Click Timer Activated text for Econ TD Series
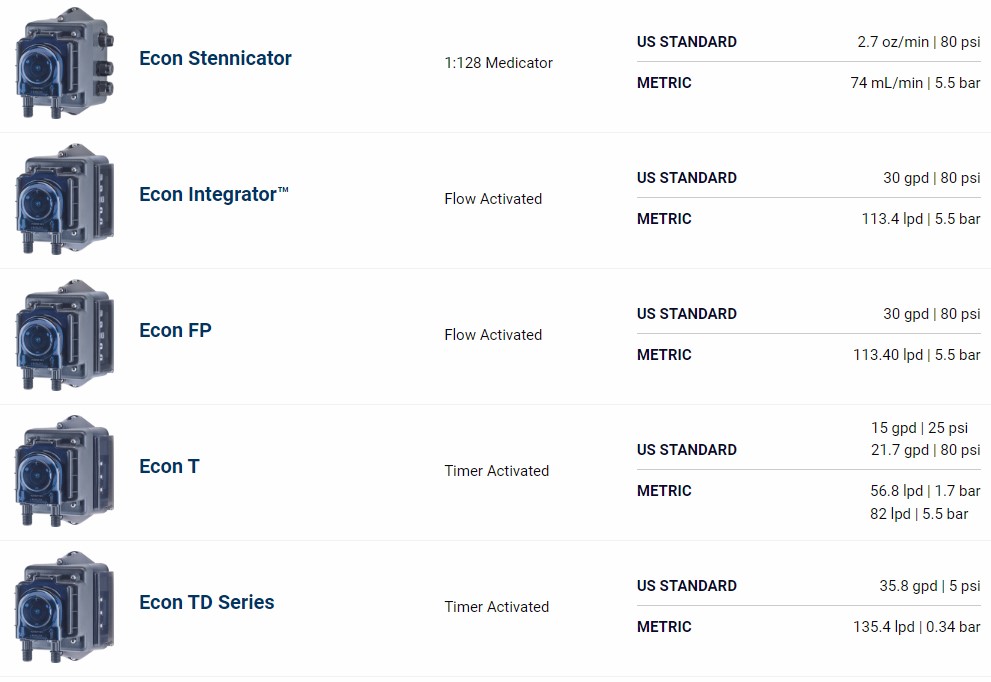This screenshot has width=991, height=682. point(496,607)
